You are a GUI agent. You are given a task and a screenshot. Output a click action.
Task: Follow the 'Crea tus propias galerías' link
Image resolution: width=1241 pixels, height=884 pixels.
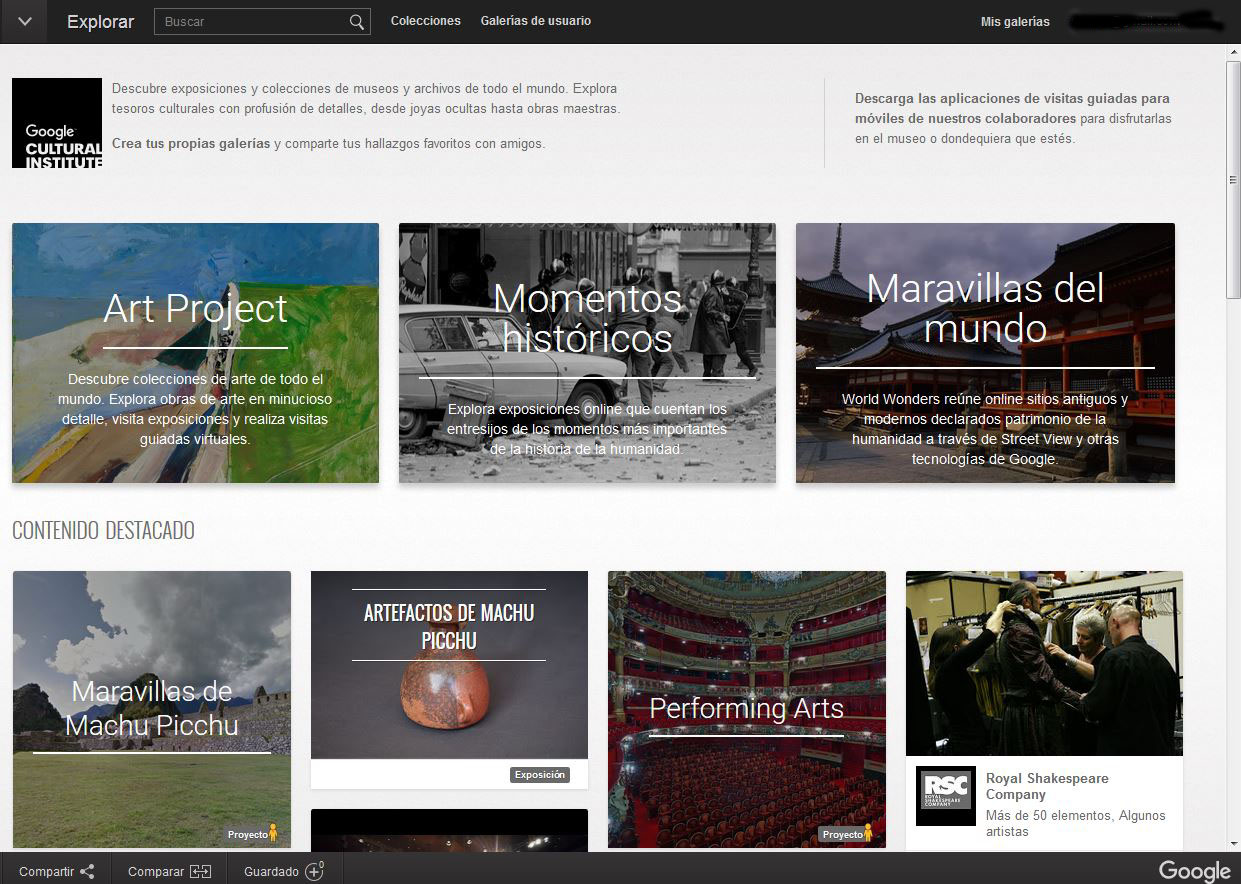coord(191,143)
